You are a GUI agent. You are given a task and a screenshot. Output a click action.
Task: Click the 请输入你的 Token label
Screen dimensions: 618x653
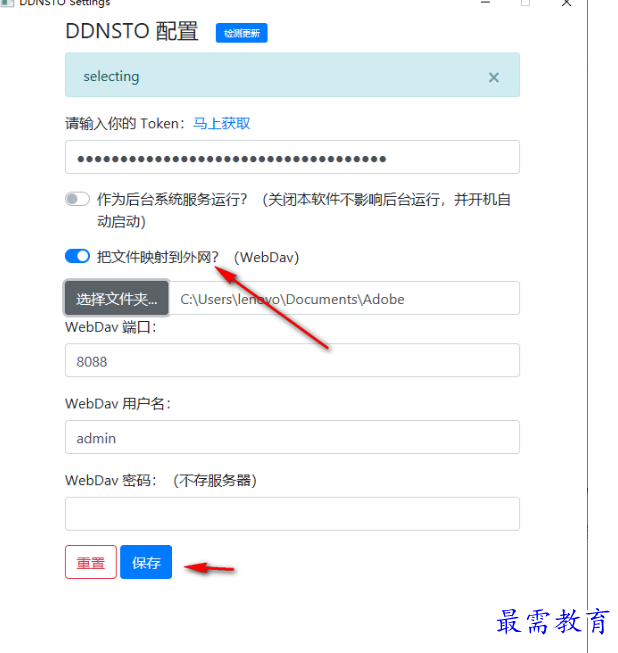point(125,124)
